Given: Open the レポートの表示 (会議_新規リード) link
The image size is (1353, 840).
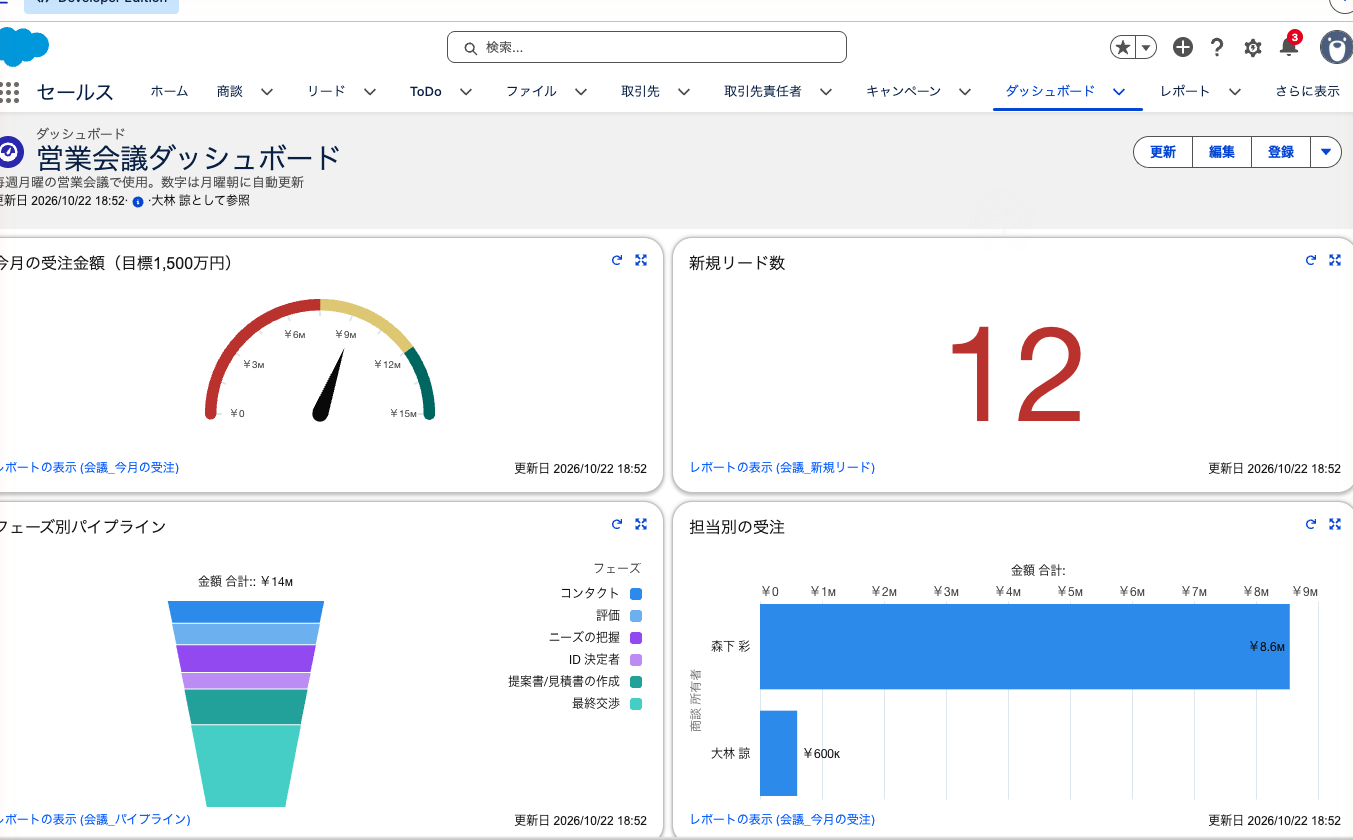Looking at the screenshot, I should click(x=782, y=467).
